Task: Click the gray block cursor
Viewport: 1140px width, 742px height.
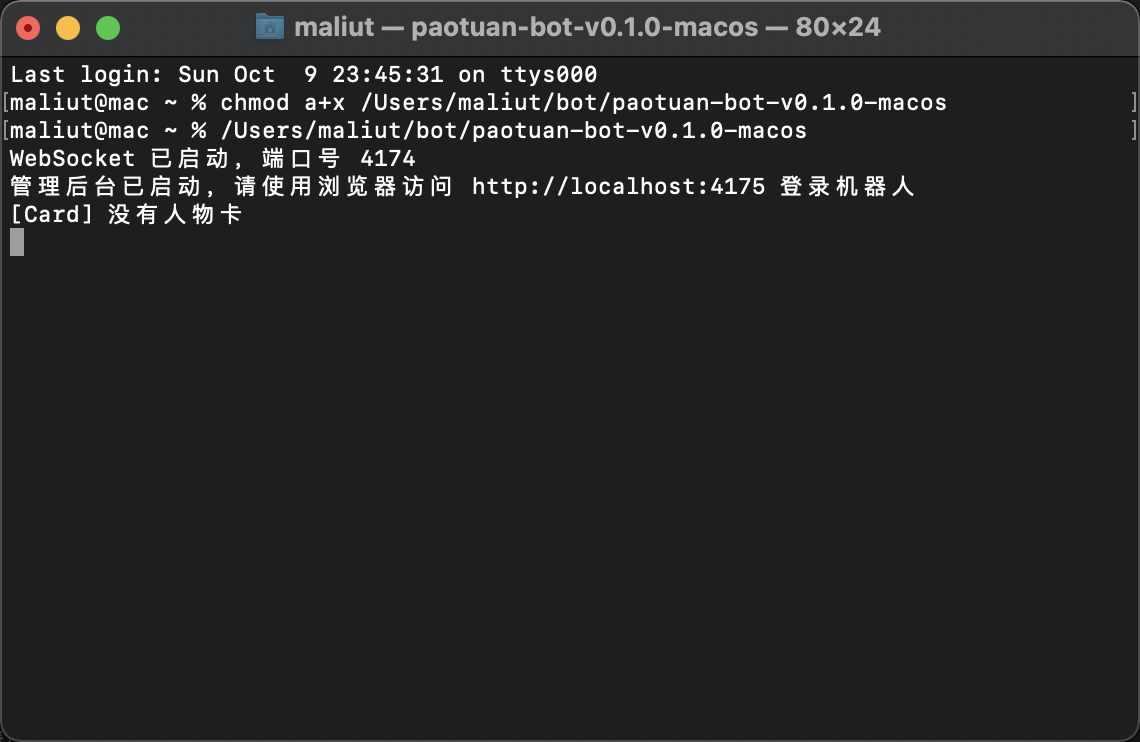Action: [17, 242]
